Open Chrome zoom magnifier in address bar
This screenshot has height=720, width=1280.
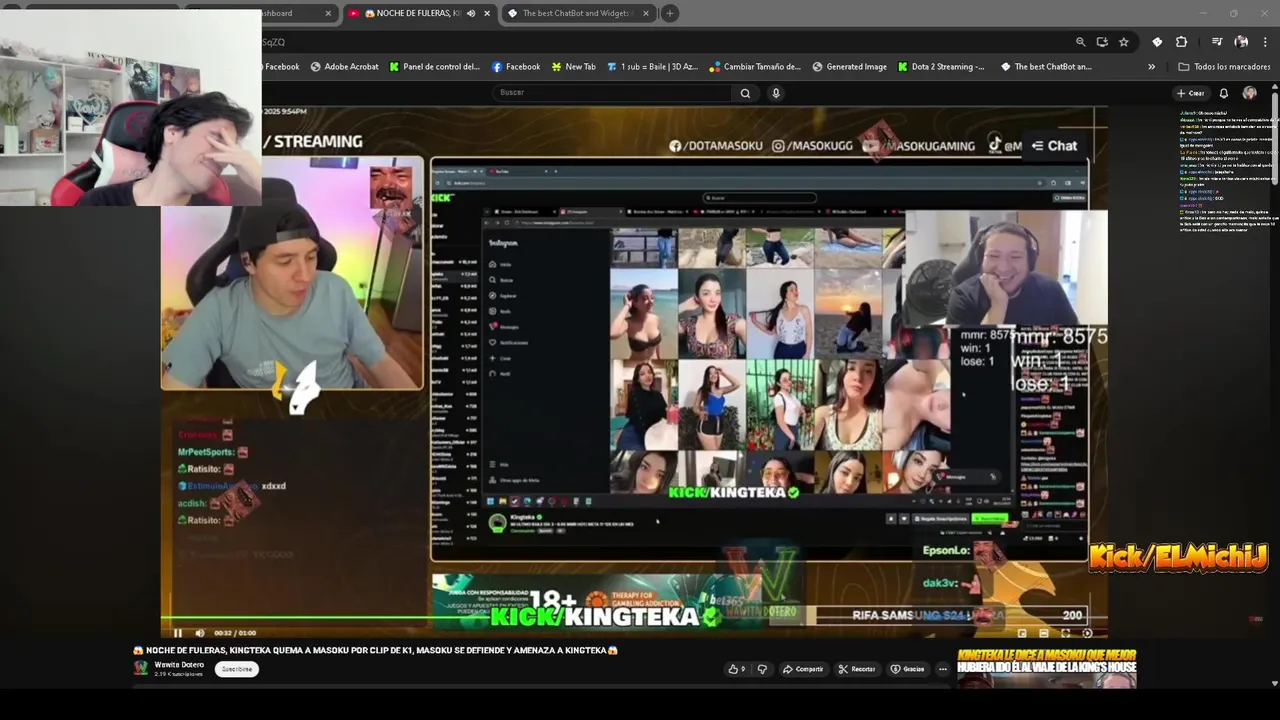[1080, 42]
